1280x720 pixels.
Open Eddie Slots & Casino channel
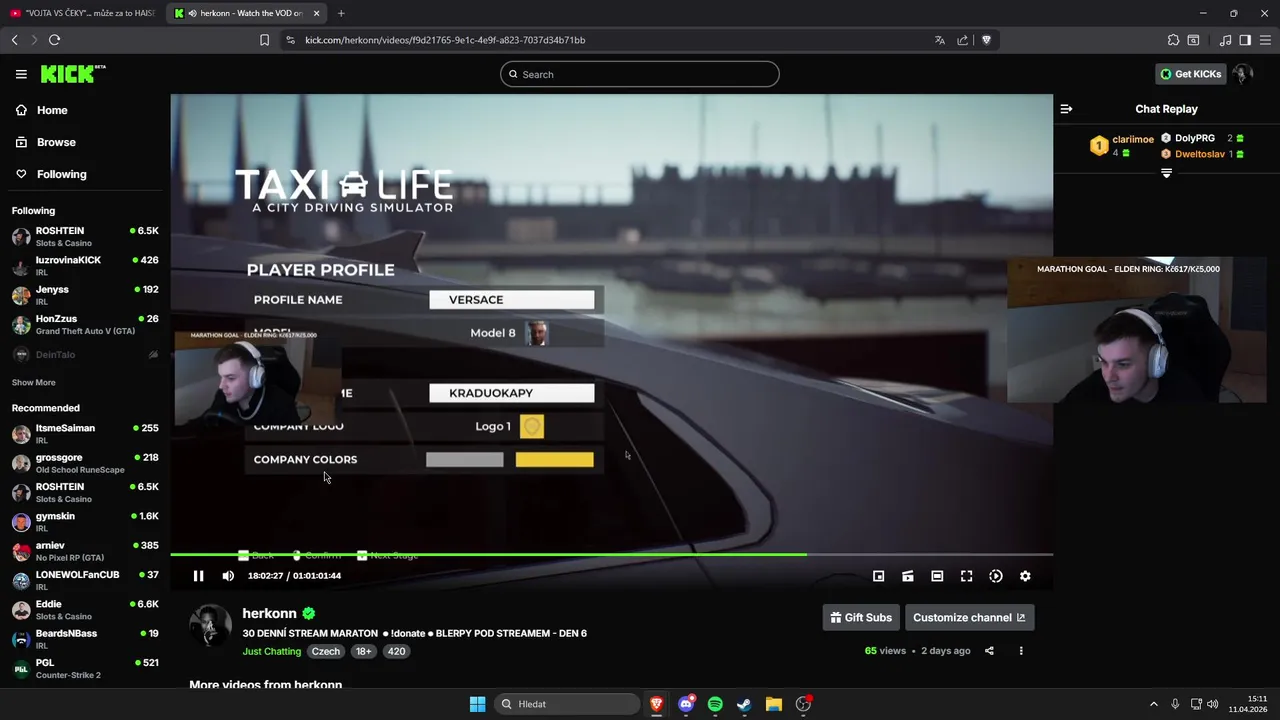[x=85, y=610]
